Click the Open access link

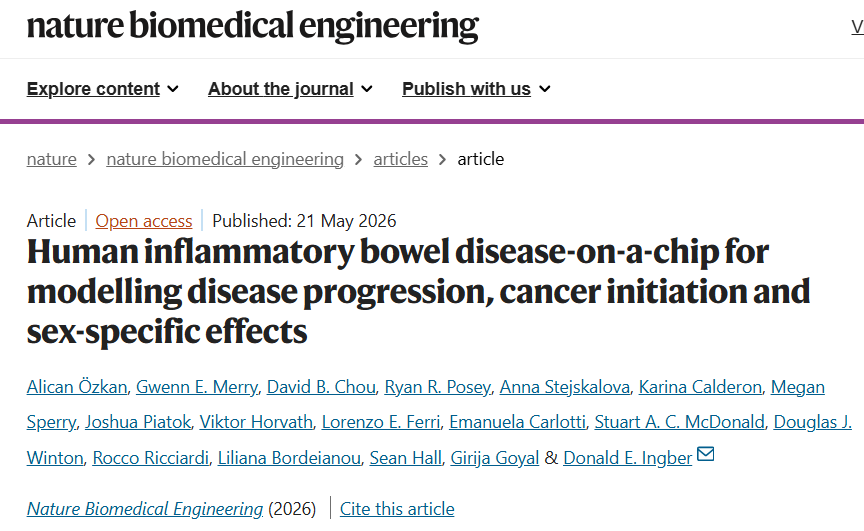[144, 221]
